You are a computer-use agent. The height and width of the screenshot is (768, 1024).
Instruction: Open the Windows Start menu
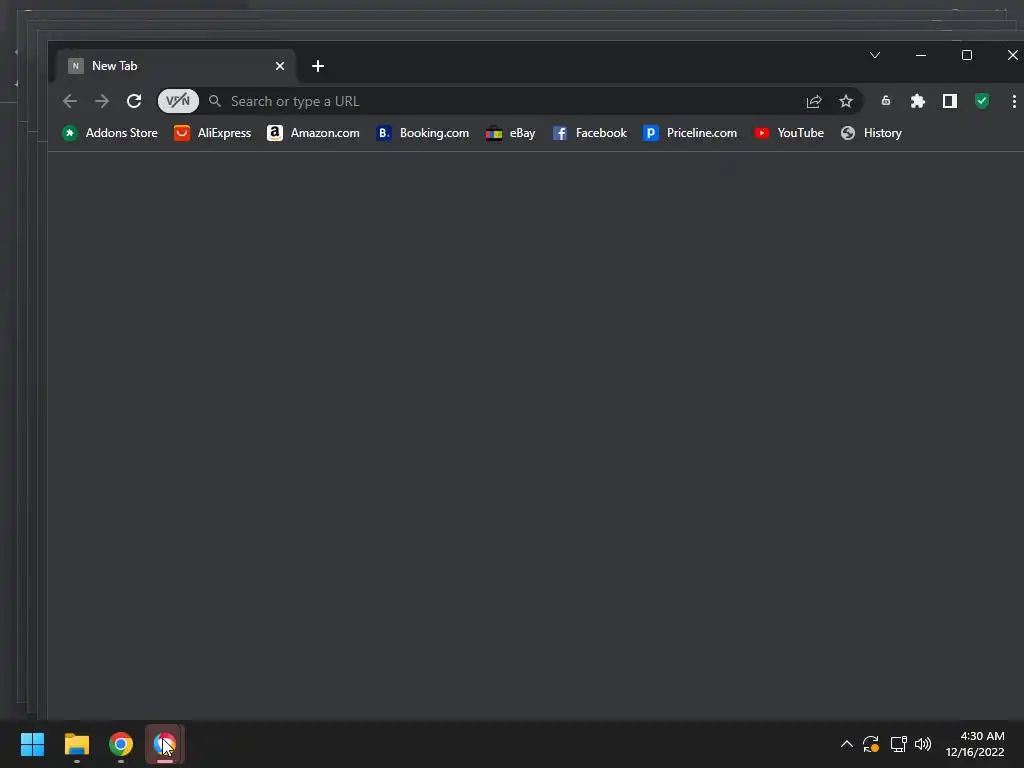click(x=32, y=744)
